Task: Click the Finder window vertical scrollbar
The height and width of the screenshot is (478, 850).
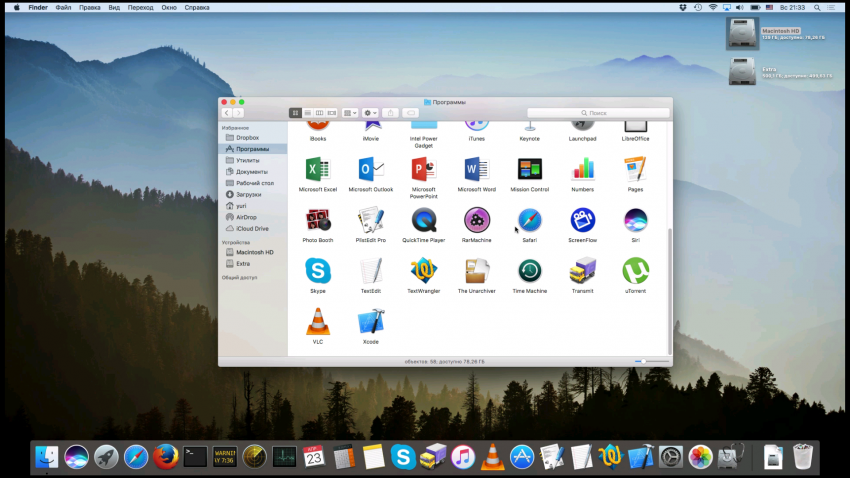Action: pos(670,291)
